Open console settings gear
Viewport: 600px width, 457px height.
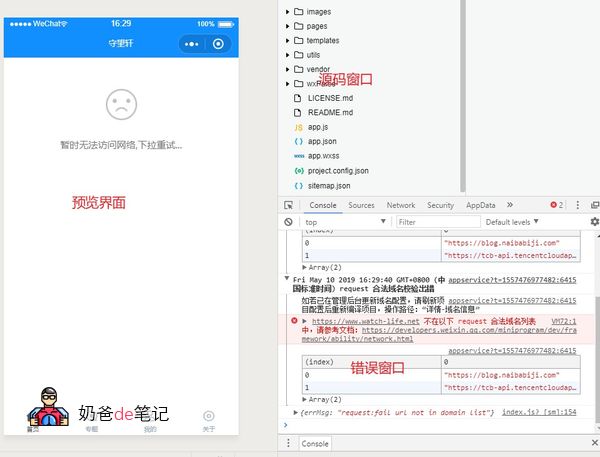pos(595,222)
